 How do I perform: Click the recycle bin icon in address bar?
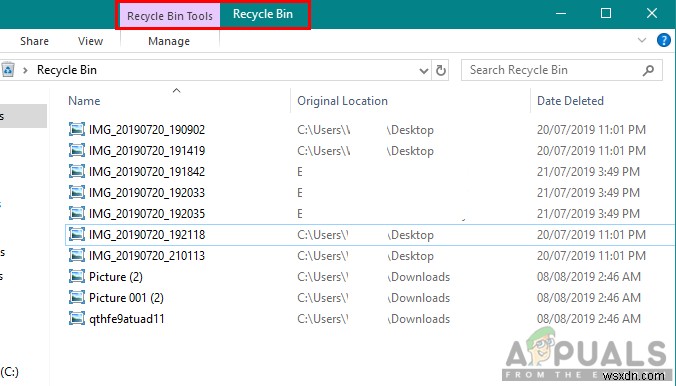pyautogui.click(x=8, y=70)
